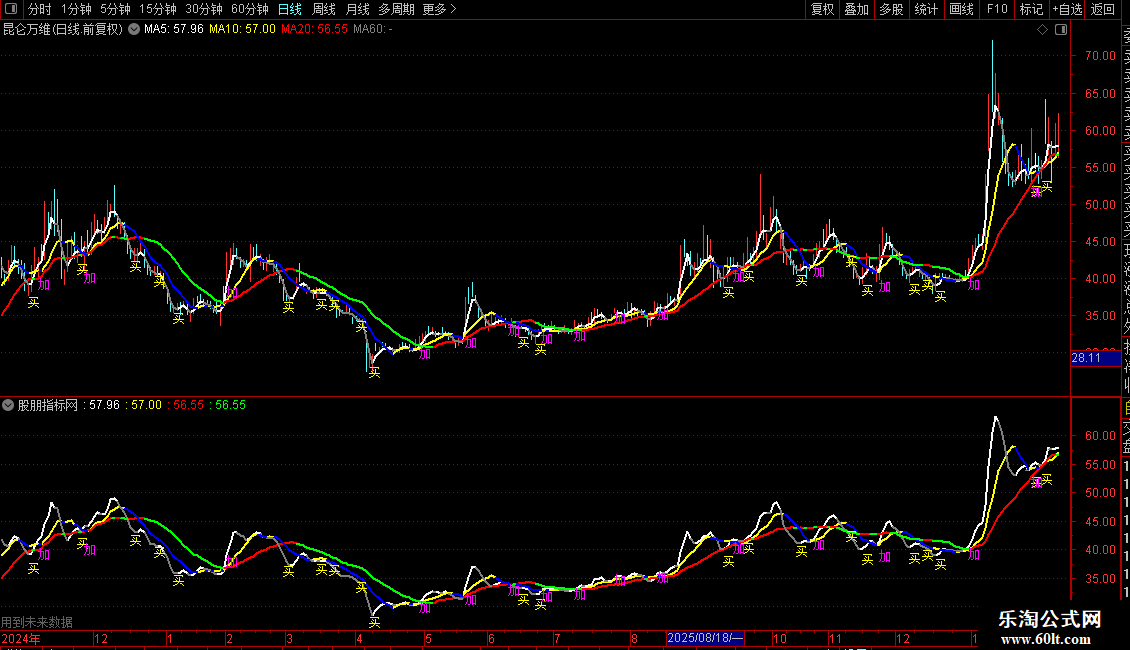Click the 用到未来数据 notice text
The image size is (1130, 650).
point(37,622)
